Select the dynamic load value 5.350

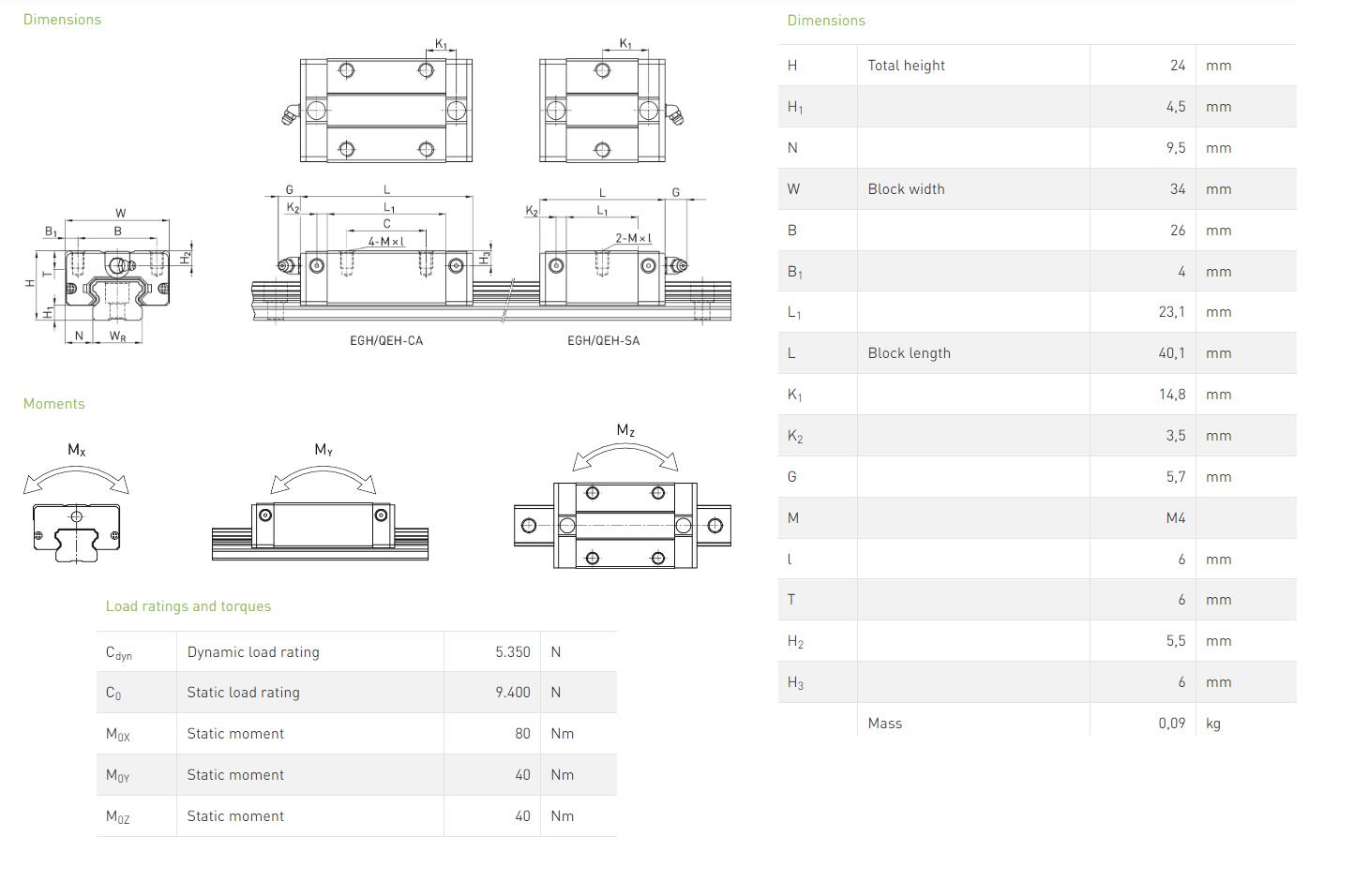(x=513, y=652)
